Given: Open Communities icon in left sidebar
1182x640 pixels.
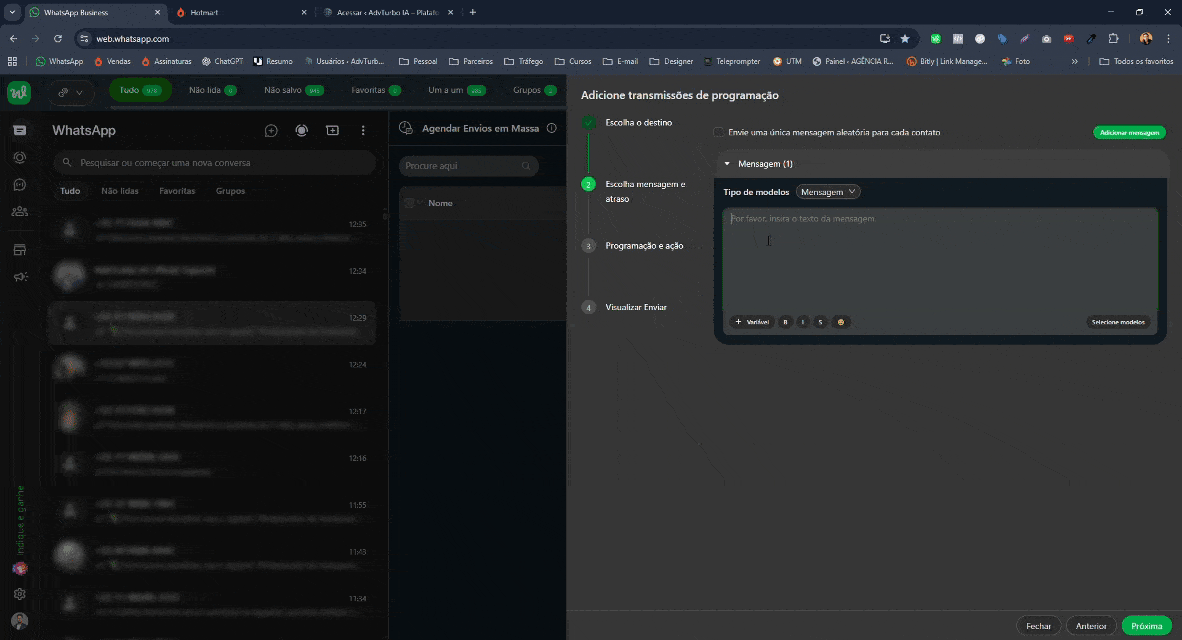Looking at the screenshot, I should (x=19, y=211).
